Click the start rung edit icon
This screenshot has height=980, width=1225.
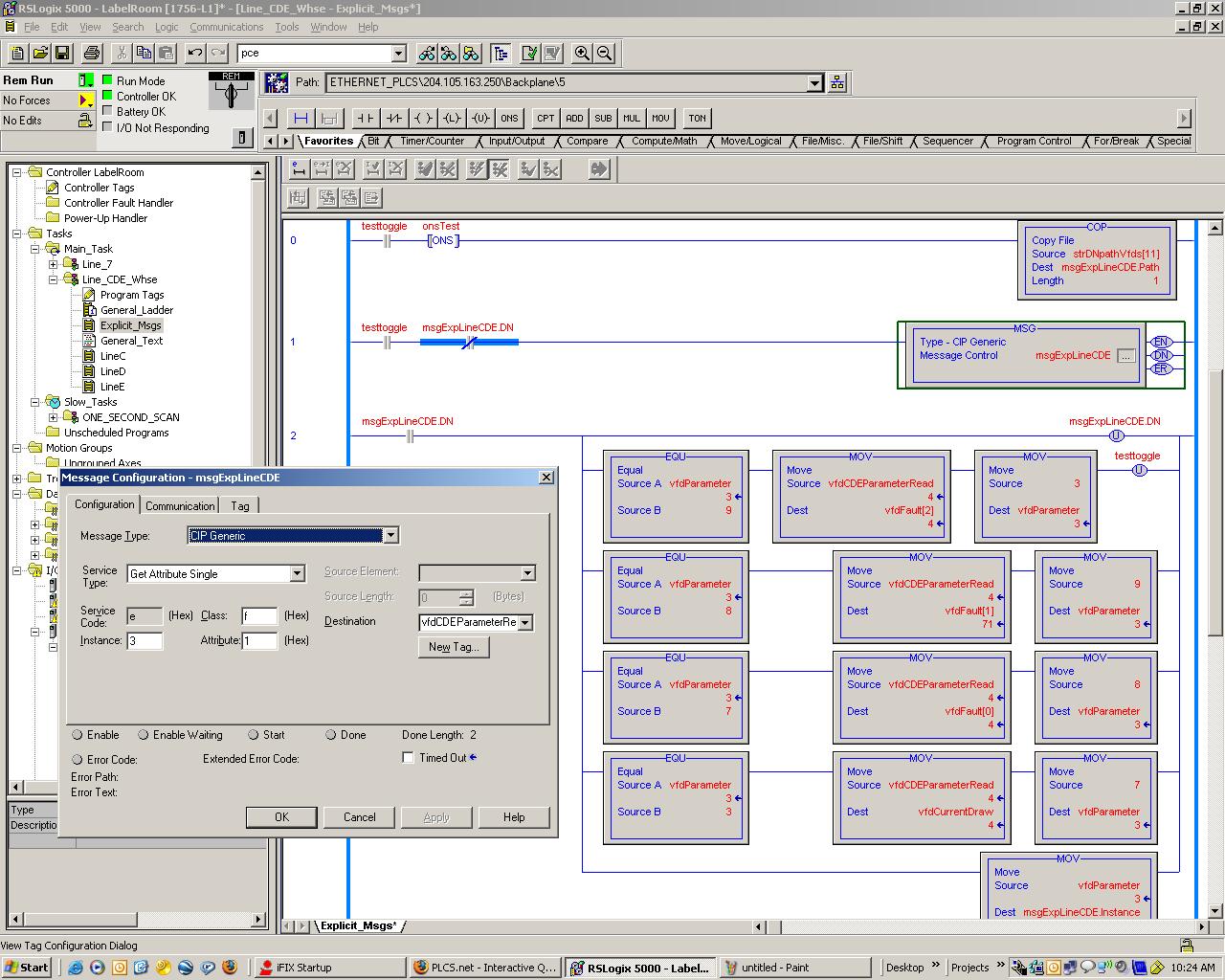(299, 169)
